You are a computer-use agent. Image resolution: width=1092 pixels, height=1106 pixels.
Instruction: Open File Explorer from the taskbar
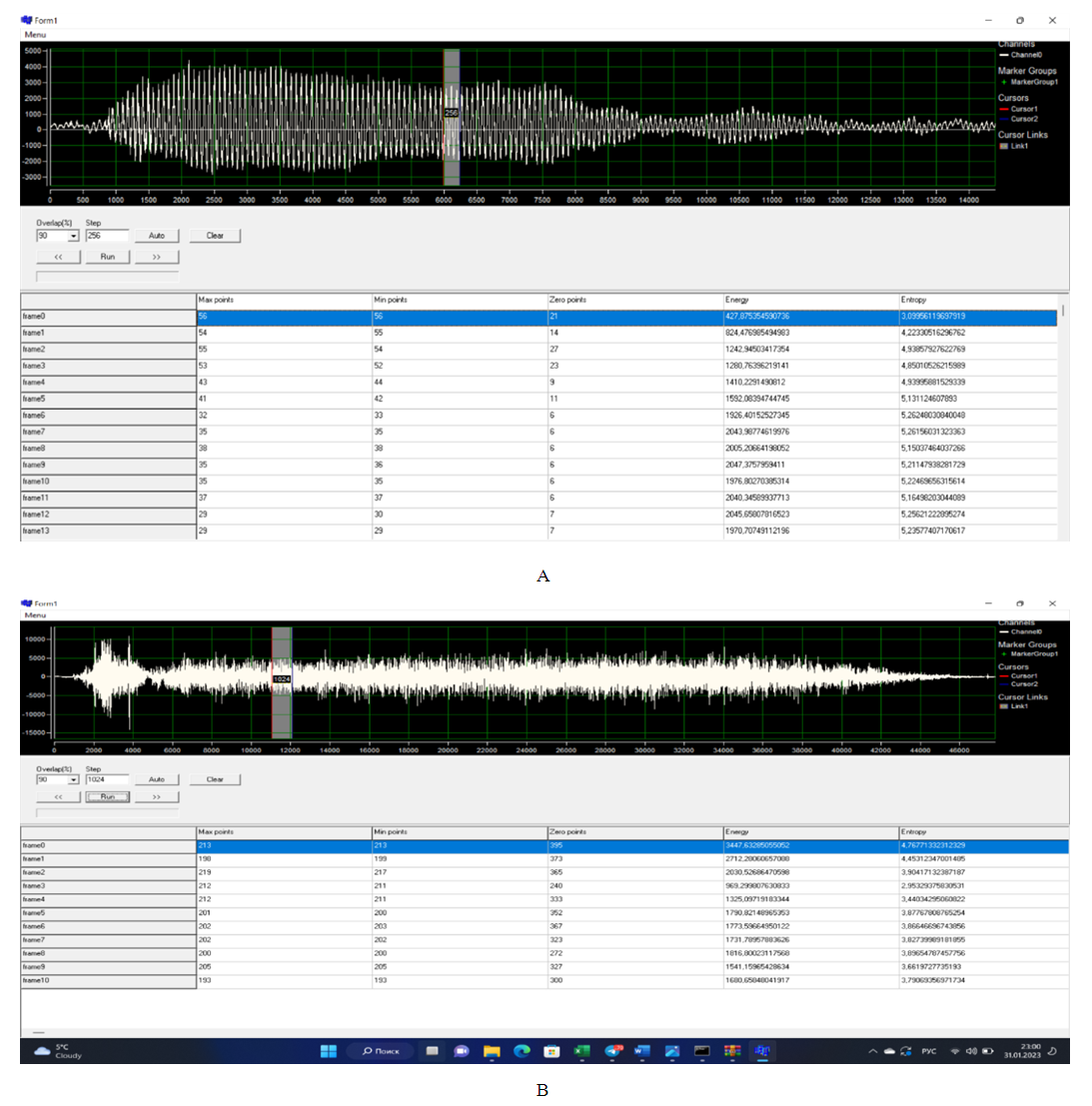(492, 1051)
